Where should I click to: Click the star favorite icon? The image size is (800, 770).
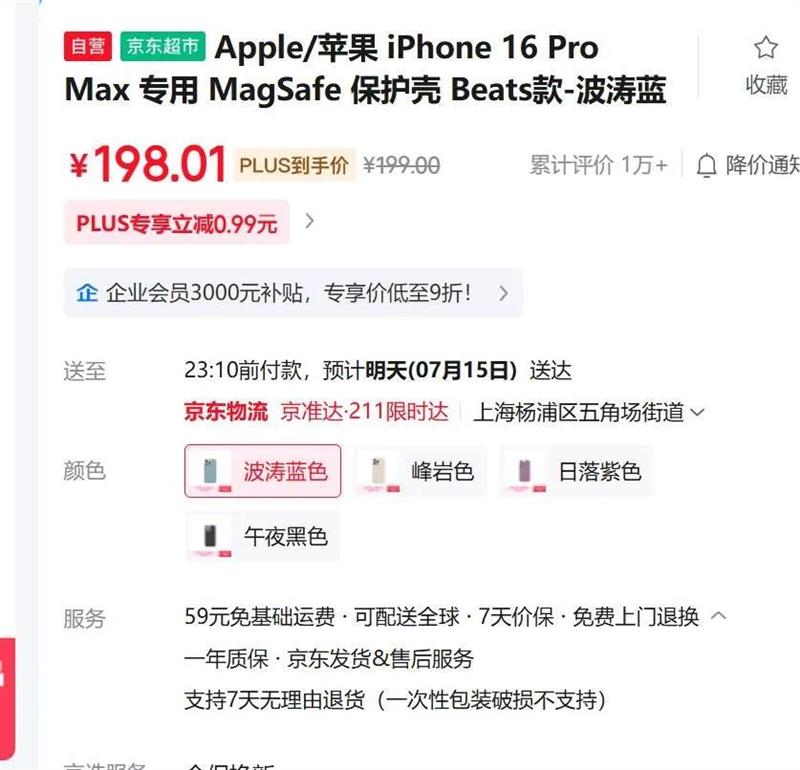tap(765, 47)
